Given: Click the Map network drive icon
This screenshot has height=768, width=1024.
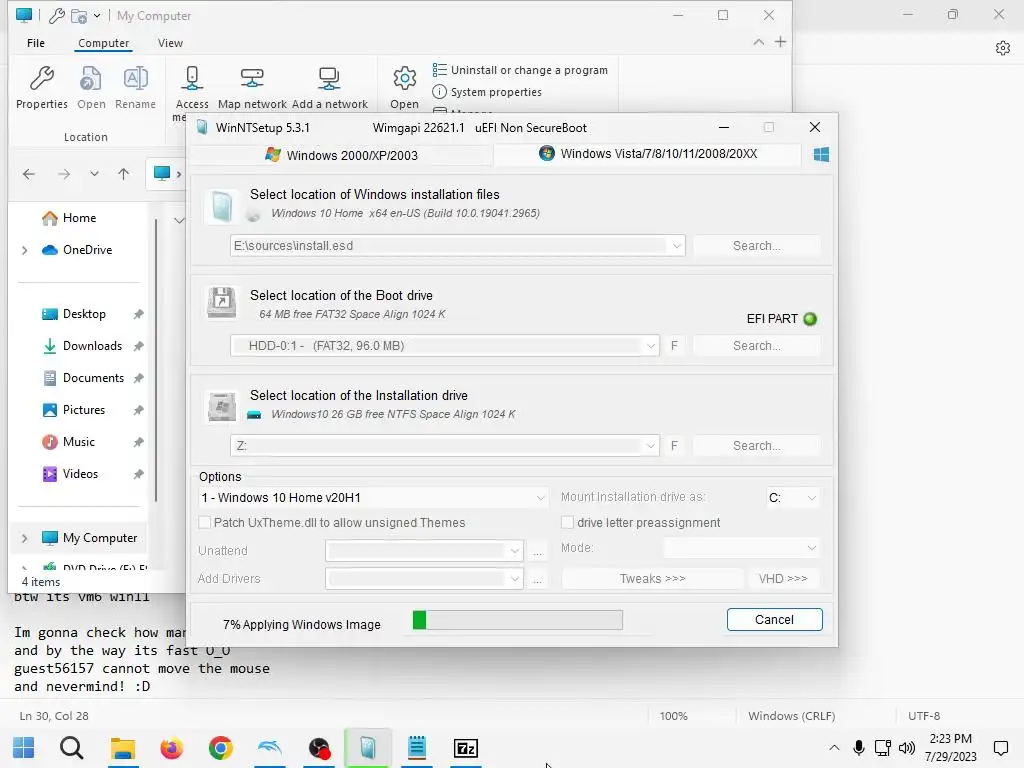Looking at the screenshot, I should [252, 78].
